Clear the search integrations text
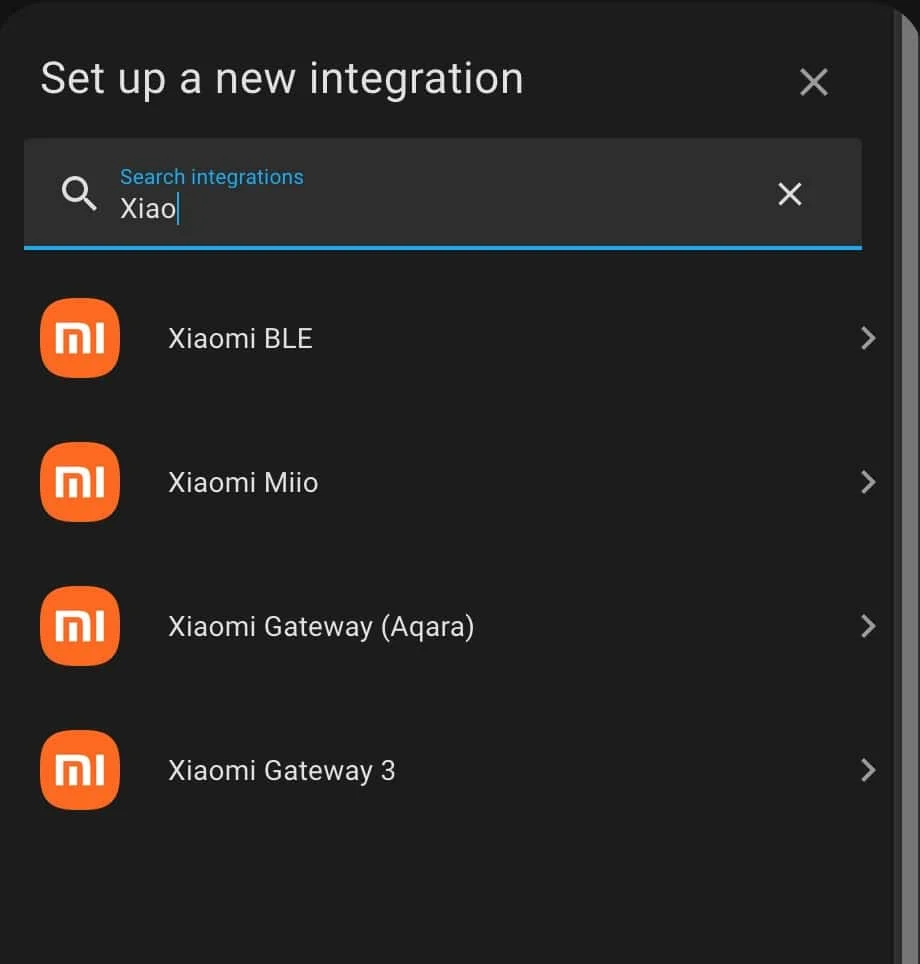920x964 pixels. (x=789, y=194)
